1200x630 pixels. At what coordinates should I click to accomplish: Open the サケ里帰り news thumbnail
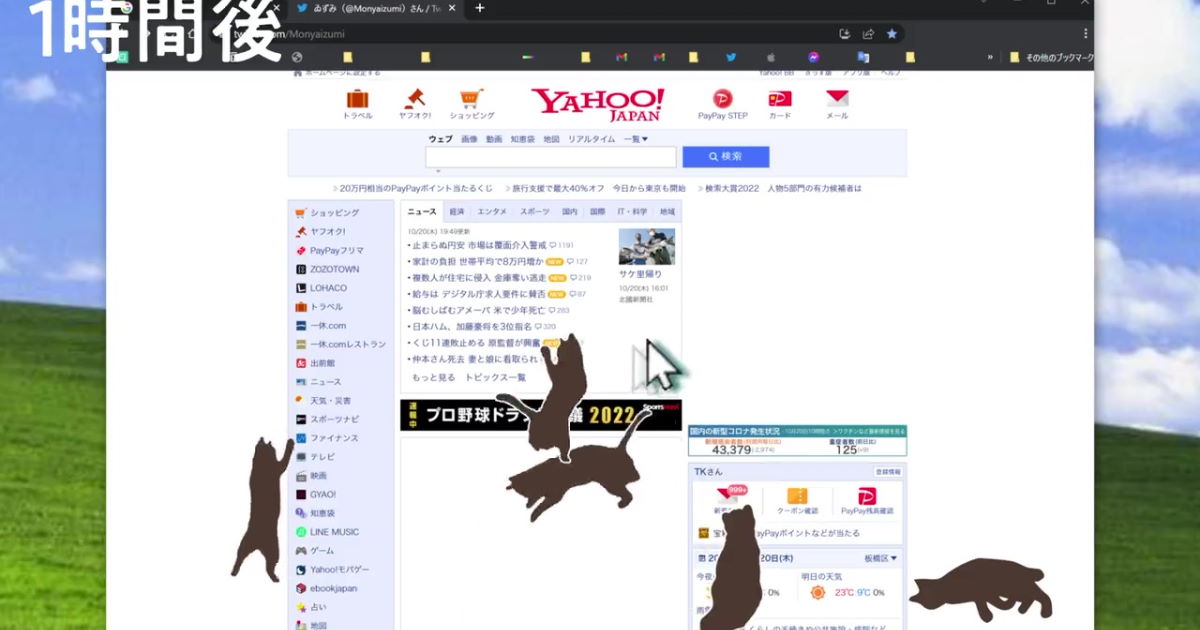(646, 247)
